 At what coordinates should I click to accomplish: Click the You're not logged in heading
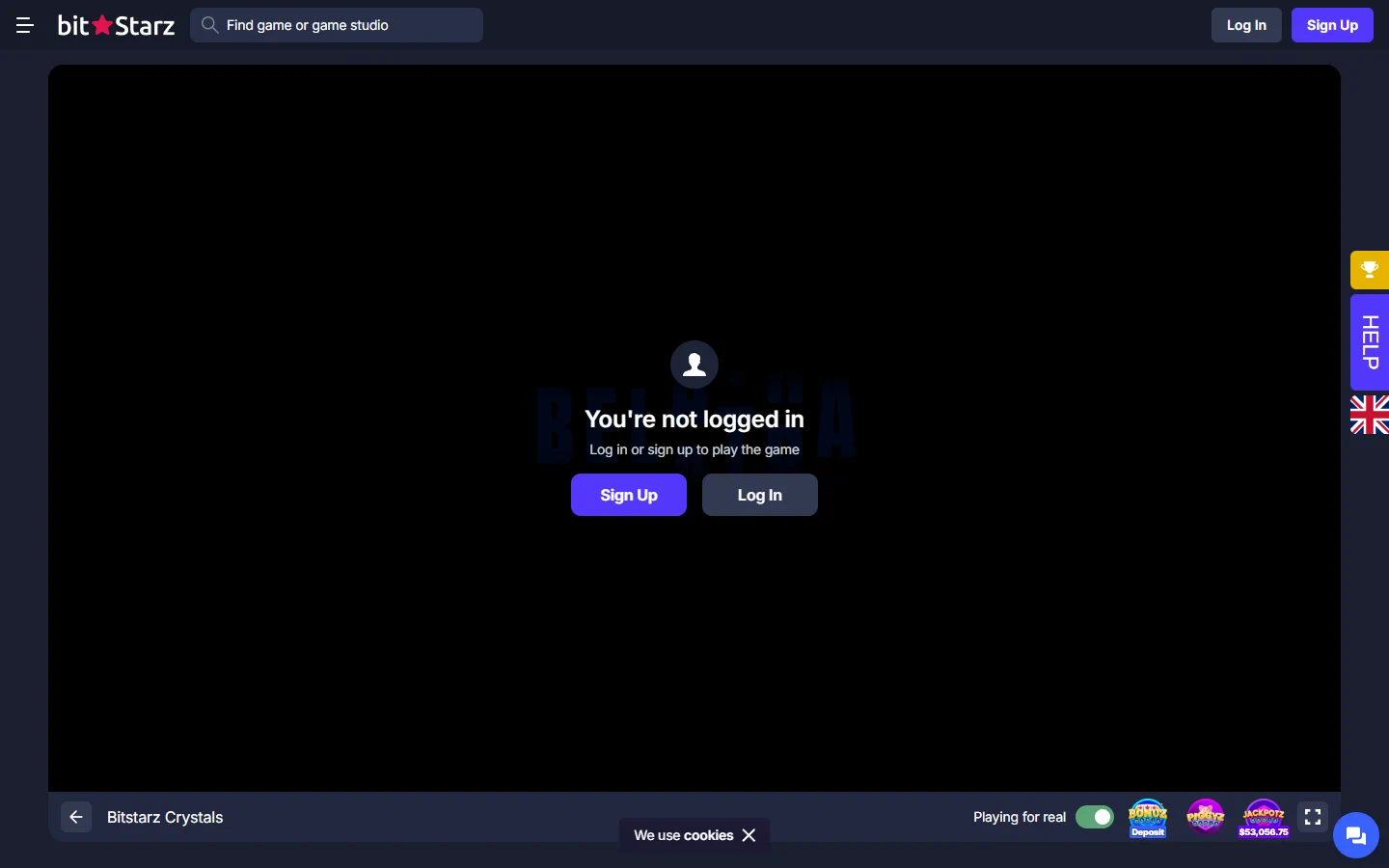click(x=694, y=419)
